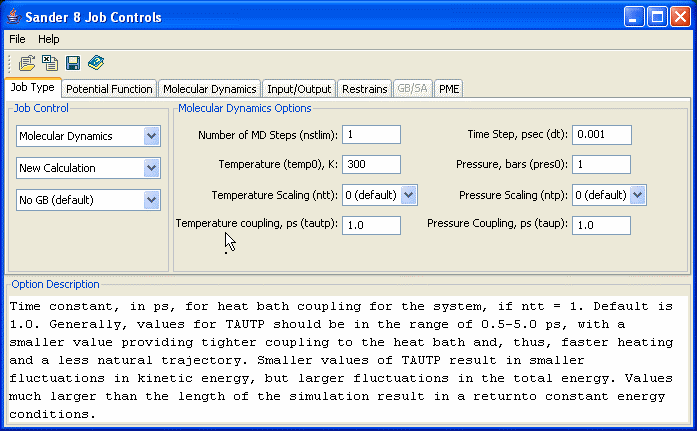Open the Pressure Scaling (ntp) dropdown
This screenshot has width=697, height=431.
pos(637,195)
